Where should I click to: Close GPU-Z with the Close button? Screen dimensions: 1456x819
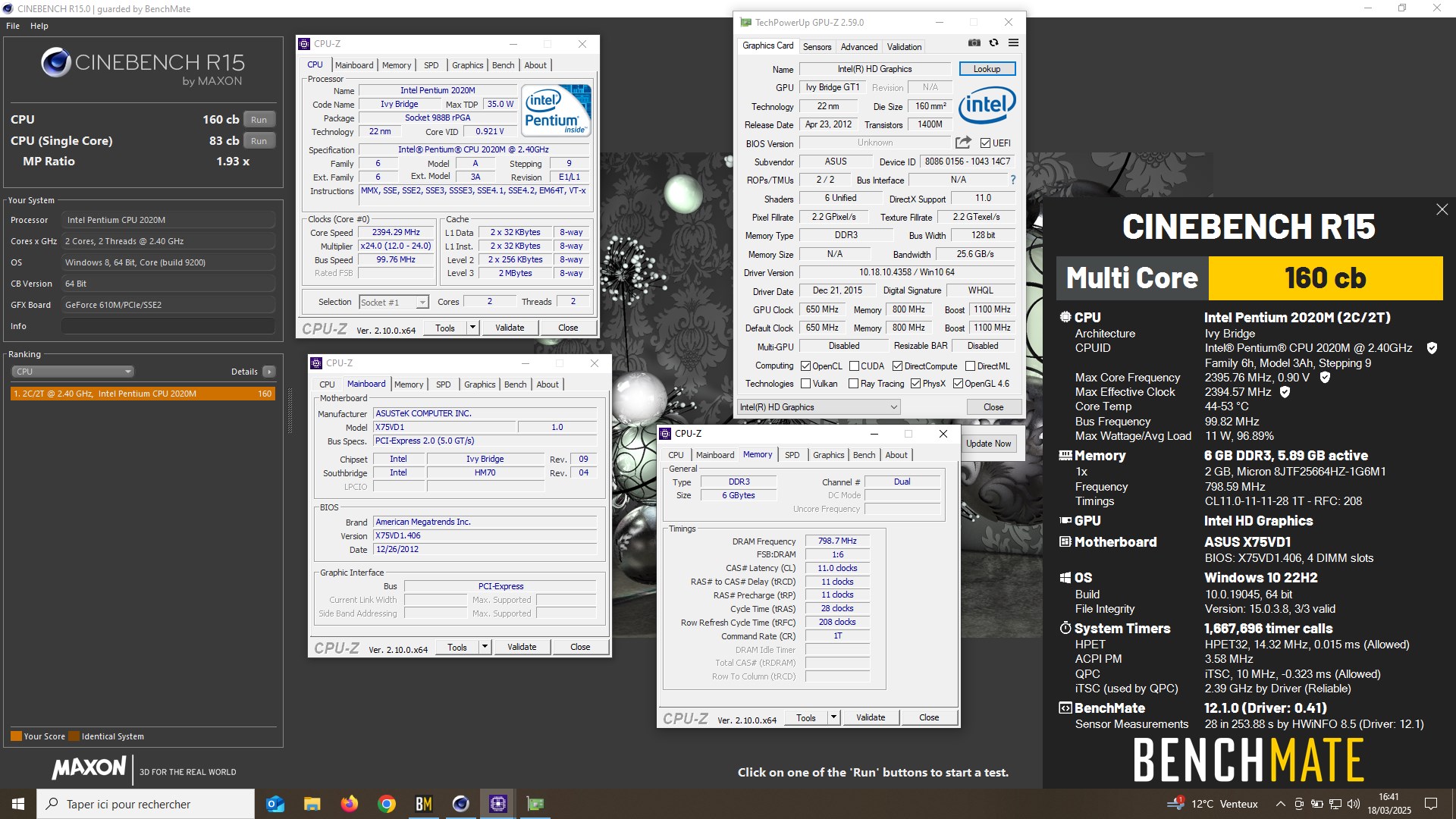(993, 407)
